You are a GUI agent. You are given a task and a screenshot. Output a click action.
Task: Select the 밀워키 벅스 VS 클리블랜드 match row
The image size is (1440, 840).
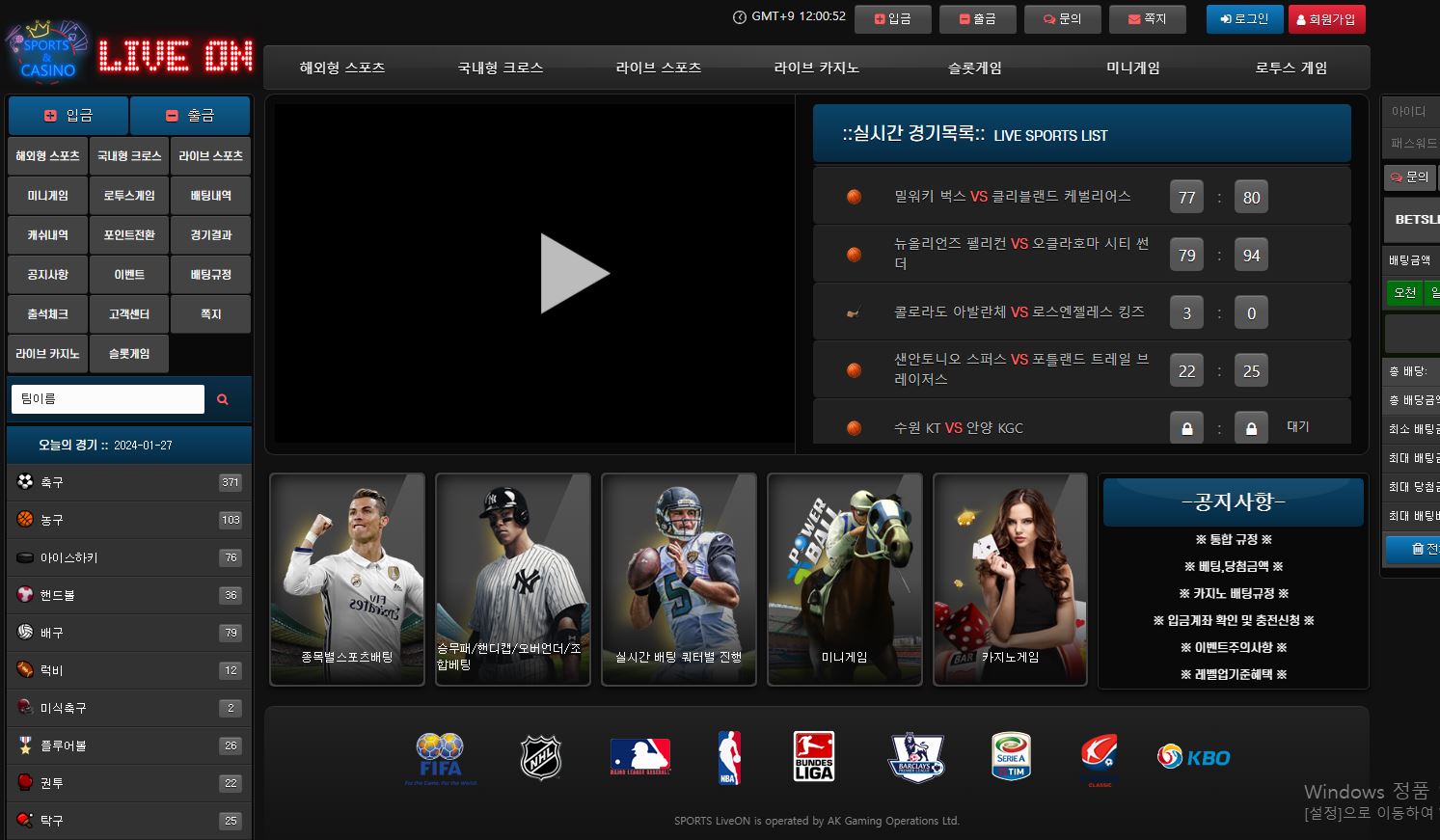pyautogui.click(x=1012, y=197)
